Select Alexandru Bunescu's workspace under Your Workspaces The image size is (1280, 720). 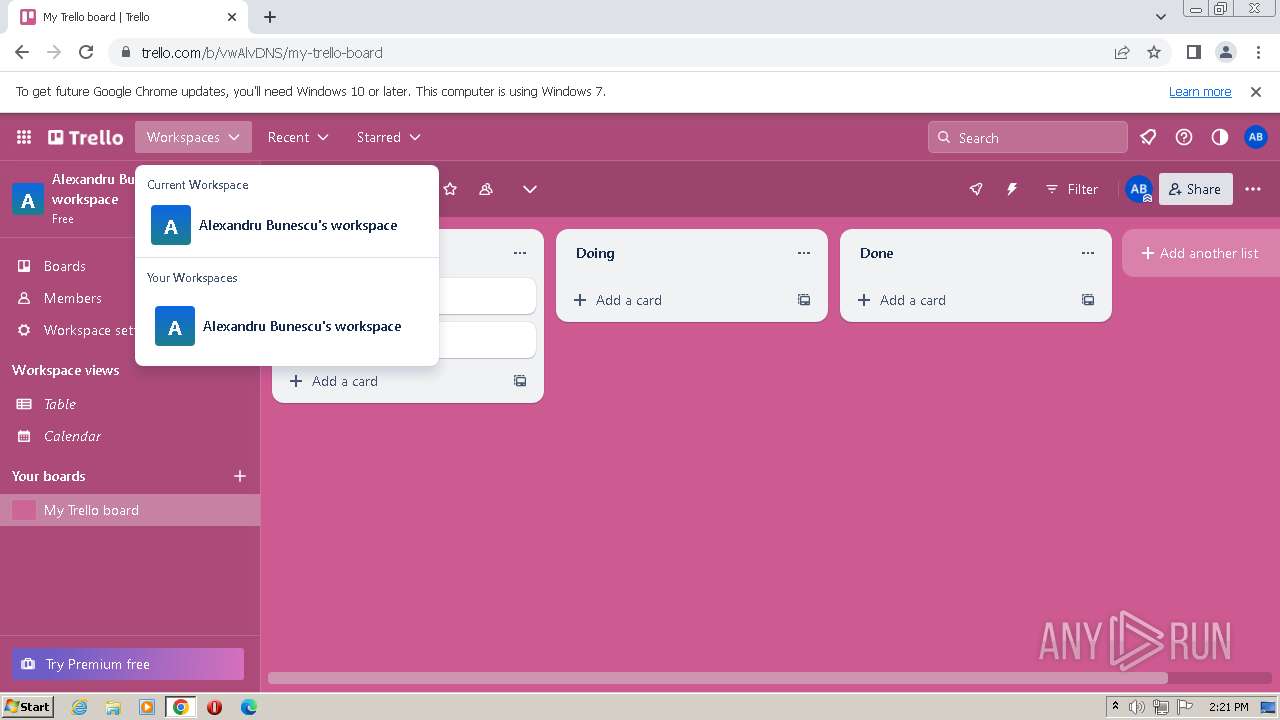pos(286,326)
